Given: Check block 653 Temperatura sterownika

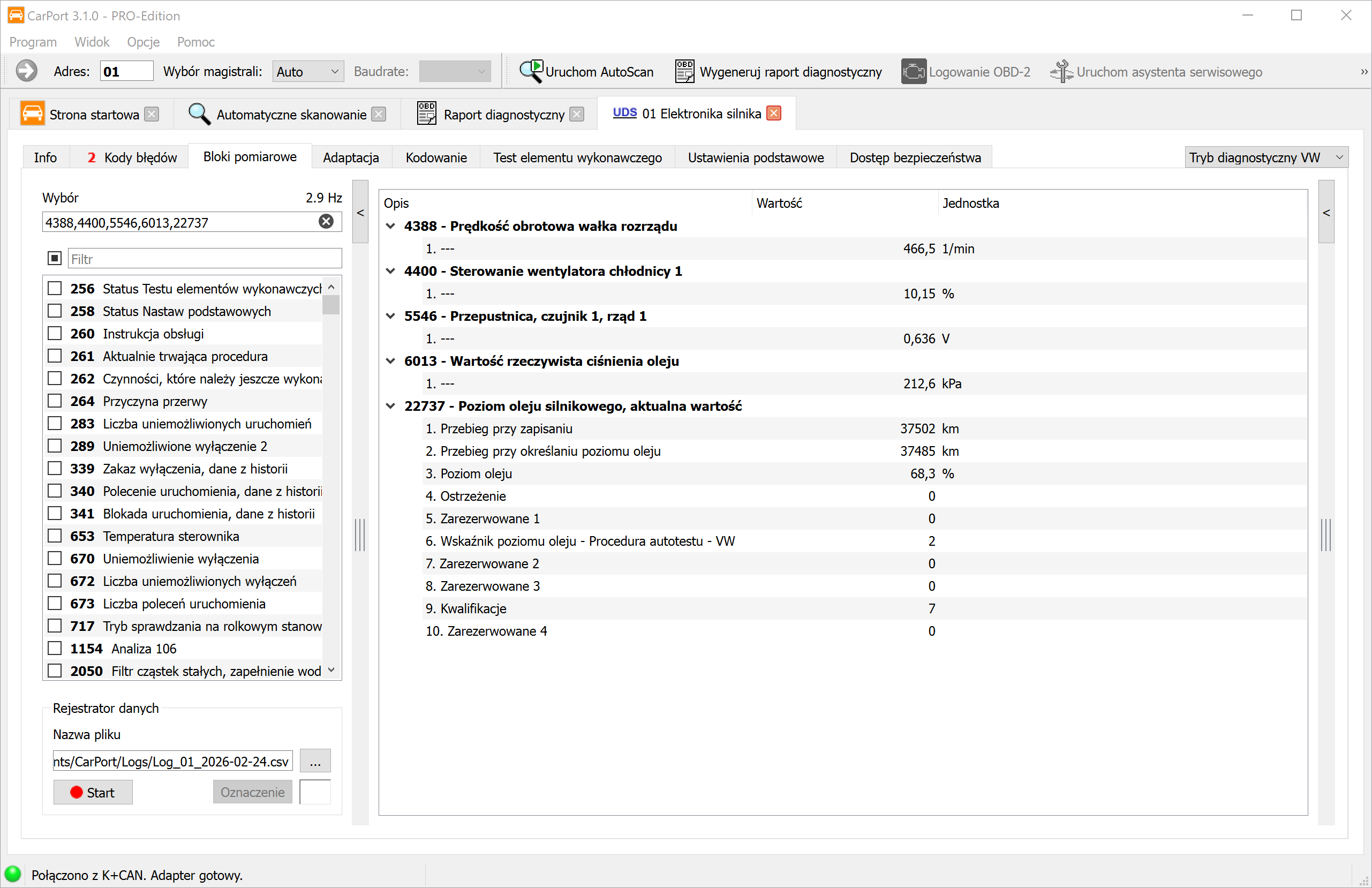Looking at the screenshot, I should (x=55, y=536).
